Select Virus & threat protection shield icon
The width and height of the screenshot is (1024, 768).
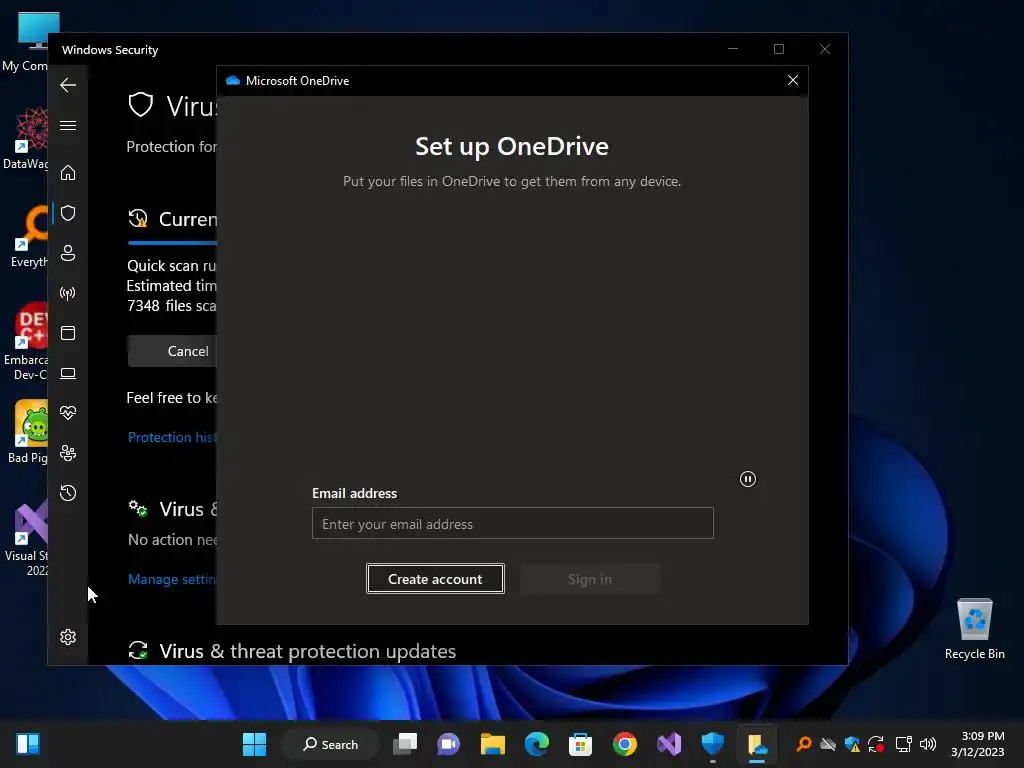(x=68, y=213)
